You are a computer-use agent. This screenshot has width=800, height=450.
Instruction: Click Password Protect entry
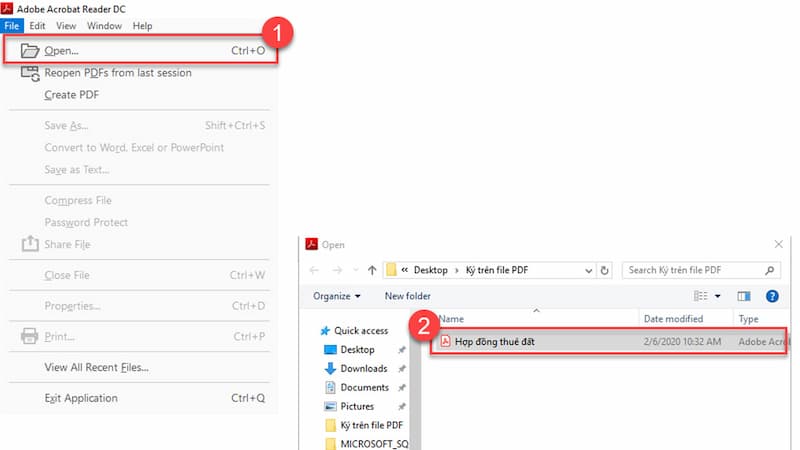(86, 222)
